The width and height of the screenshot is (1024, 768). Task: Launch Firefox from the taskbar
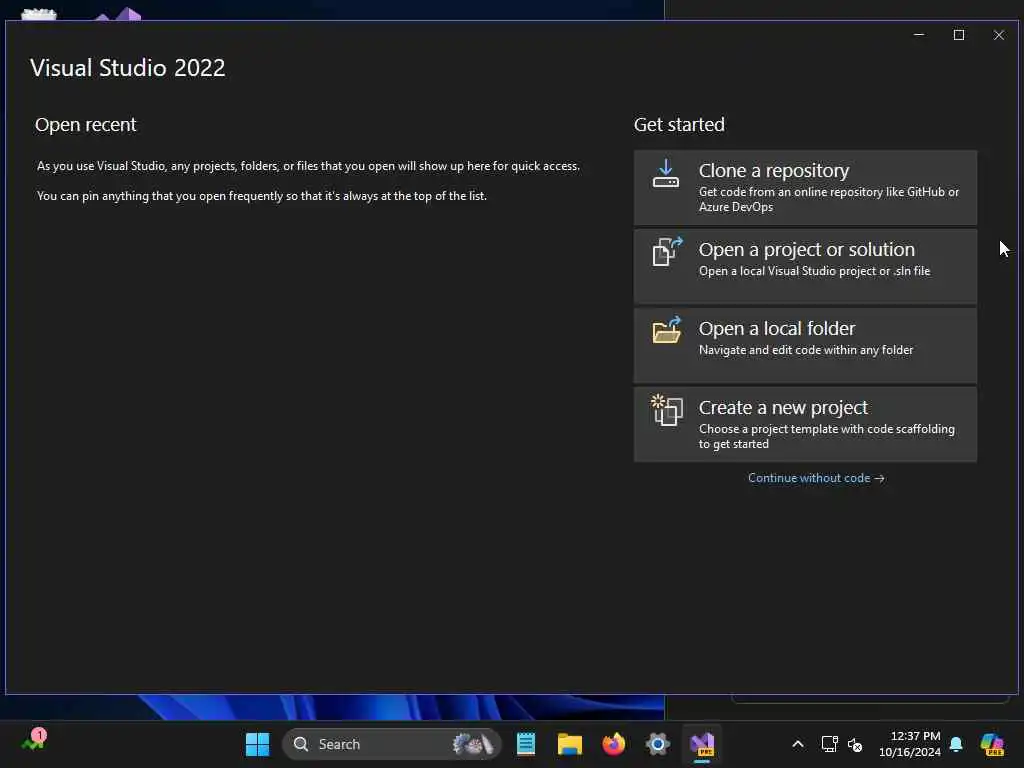pos(613,744)
